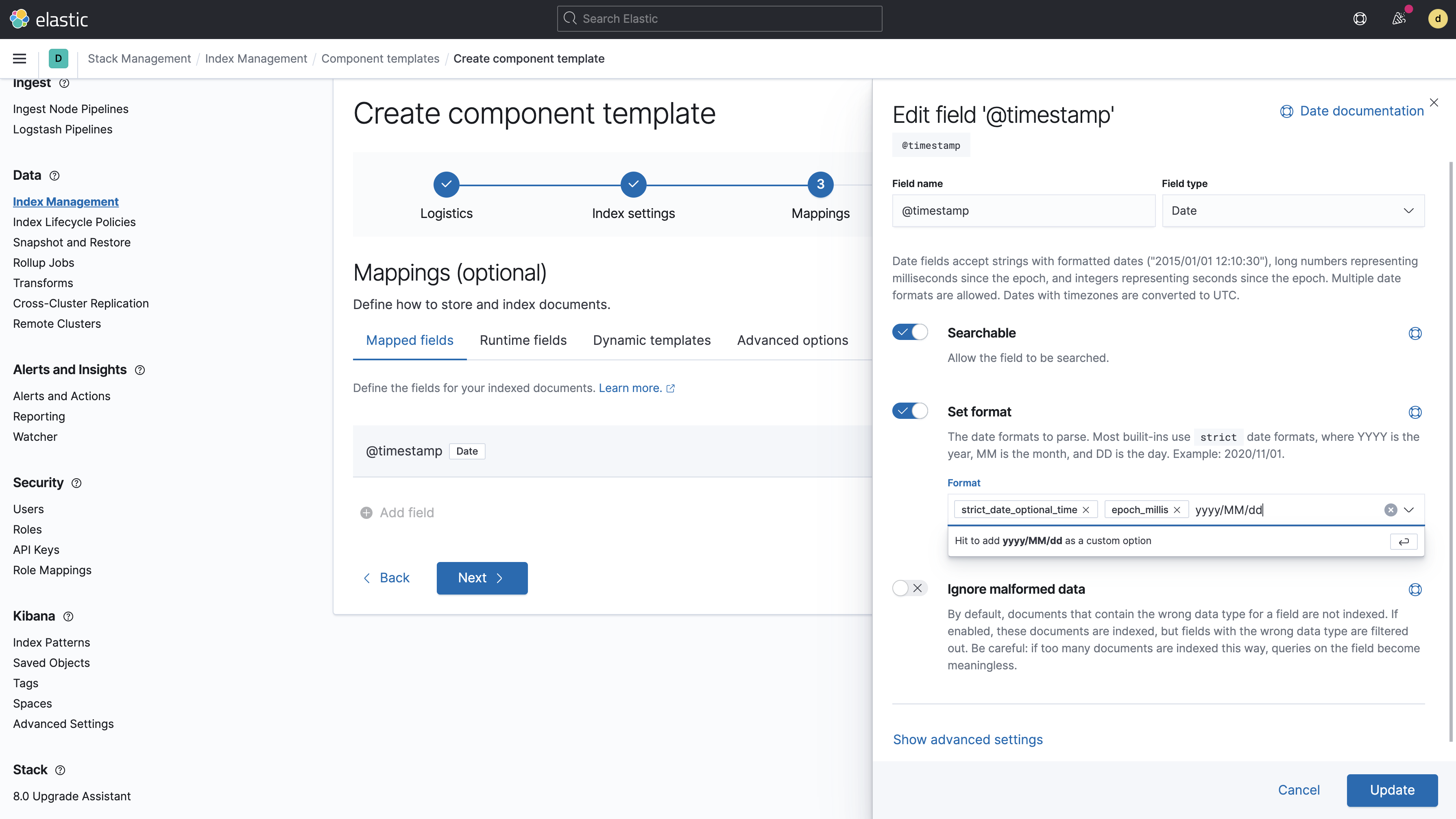Switch to the Runtime fields tab
1456x819 pixels.
(523, 340)
